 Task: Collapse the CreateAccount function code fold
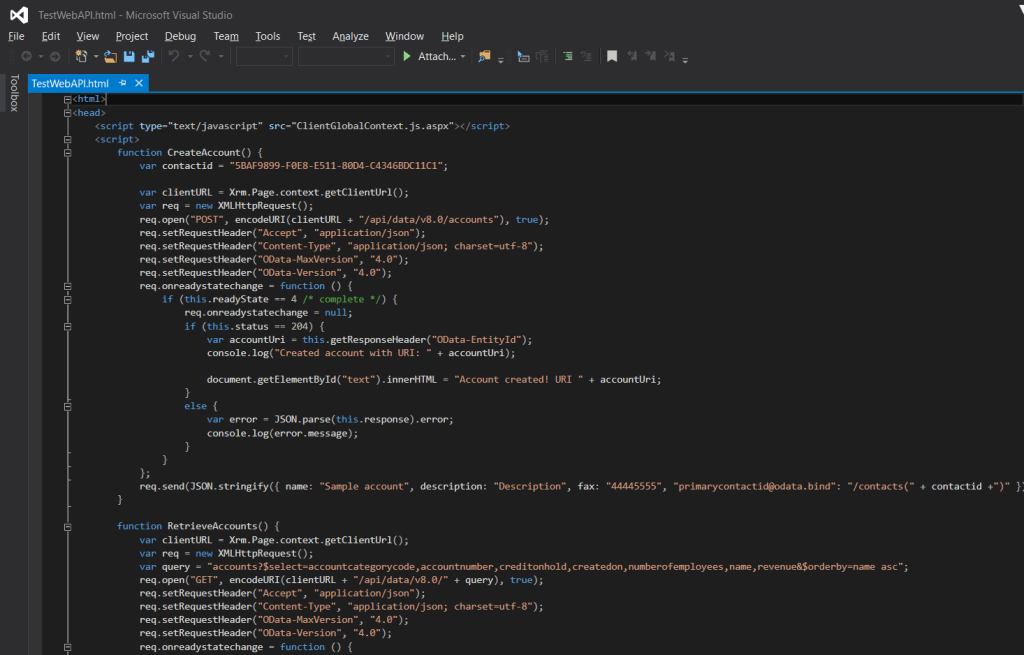click(x=66, y=152)
